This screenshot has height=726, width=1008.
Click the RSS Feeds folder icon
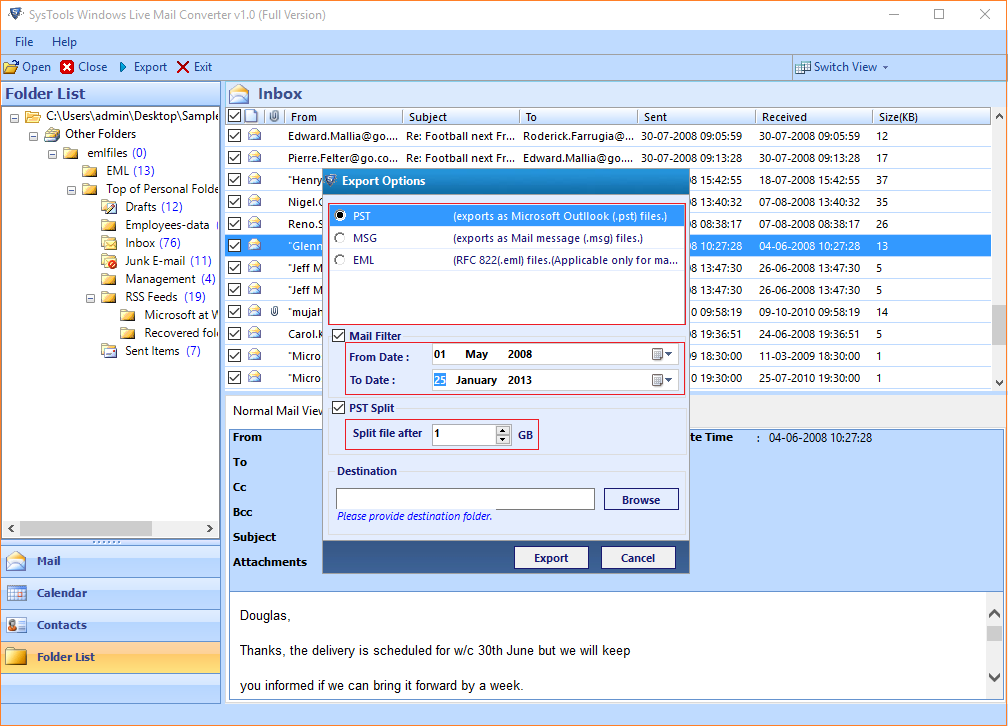tap(109, 297)
